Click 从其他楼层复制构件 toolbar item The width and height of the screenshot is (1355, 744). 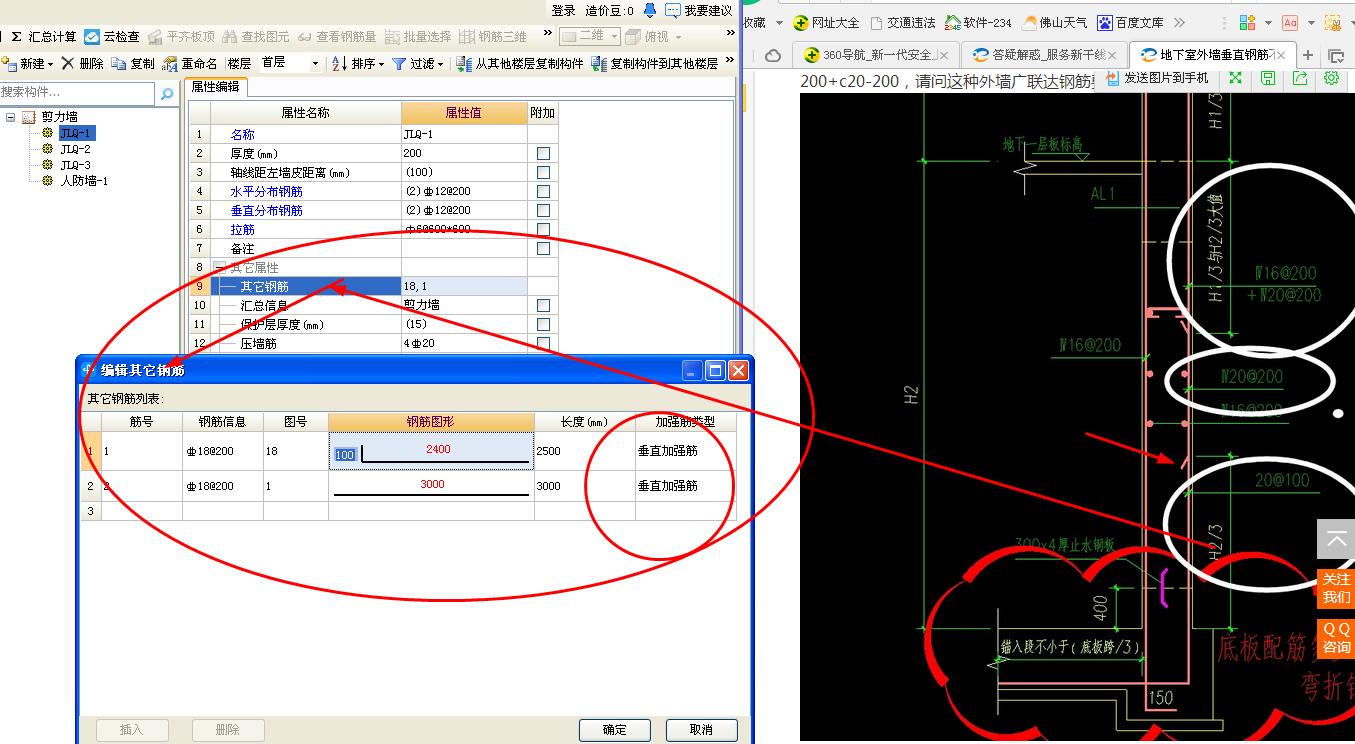(x=519, y=63)
